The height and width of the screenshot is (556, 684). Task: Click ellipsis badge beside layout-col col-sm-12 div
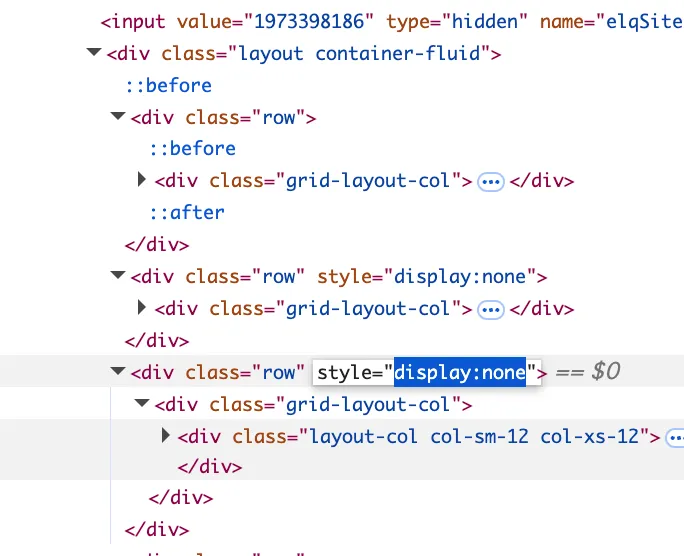pyautogui.click(x=675, y=438)
